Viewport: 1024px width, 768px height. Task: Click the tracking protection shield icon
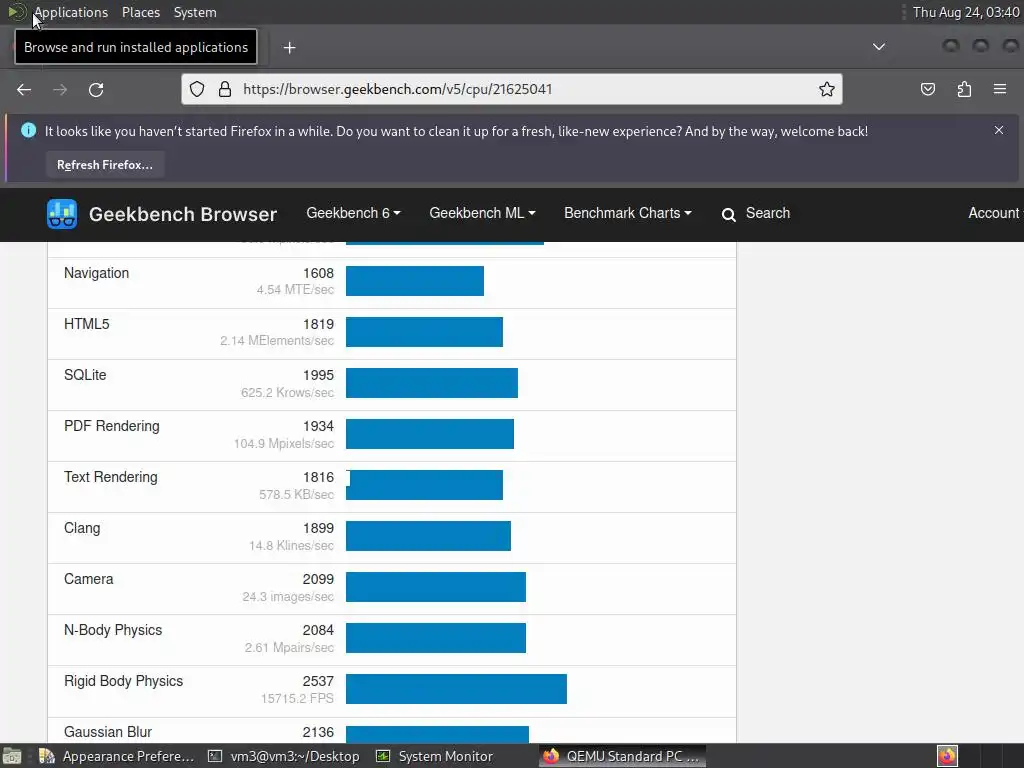[197, 89]
